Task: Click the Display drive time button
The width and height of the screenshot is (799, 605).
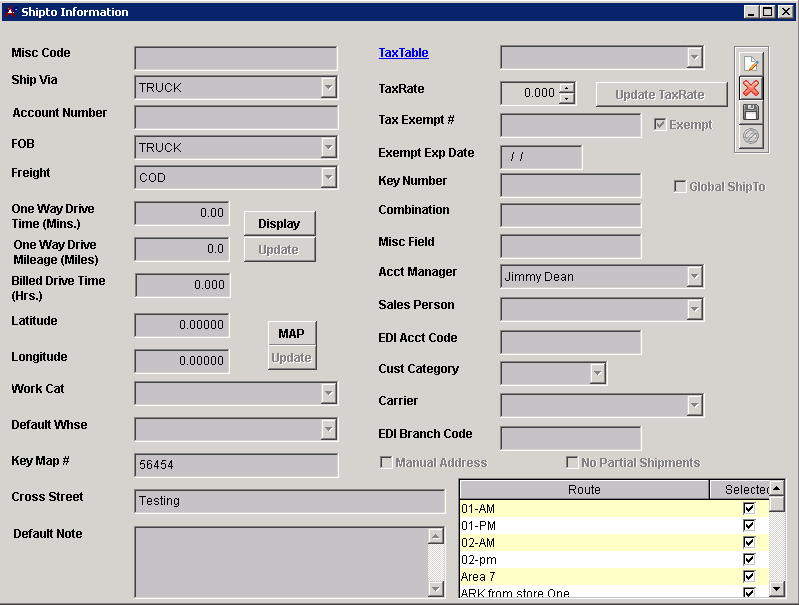Action: [x=279, y=224]
